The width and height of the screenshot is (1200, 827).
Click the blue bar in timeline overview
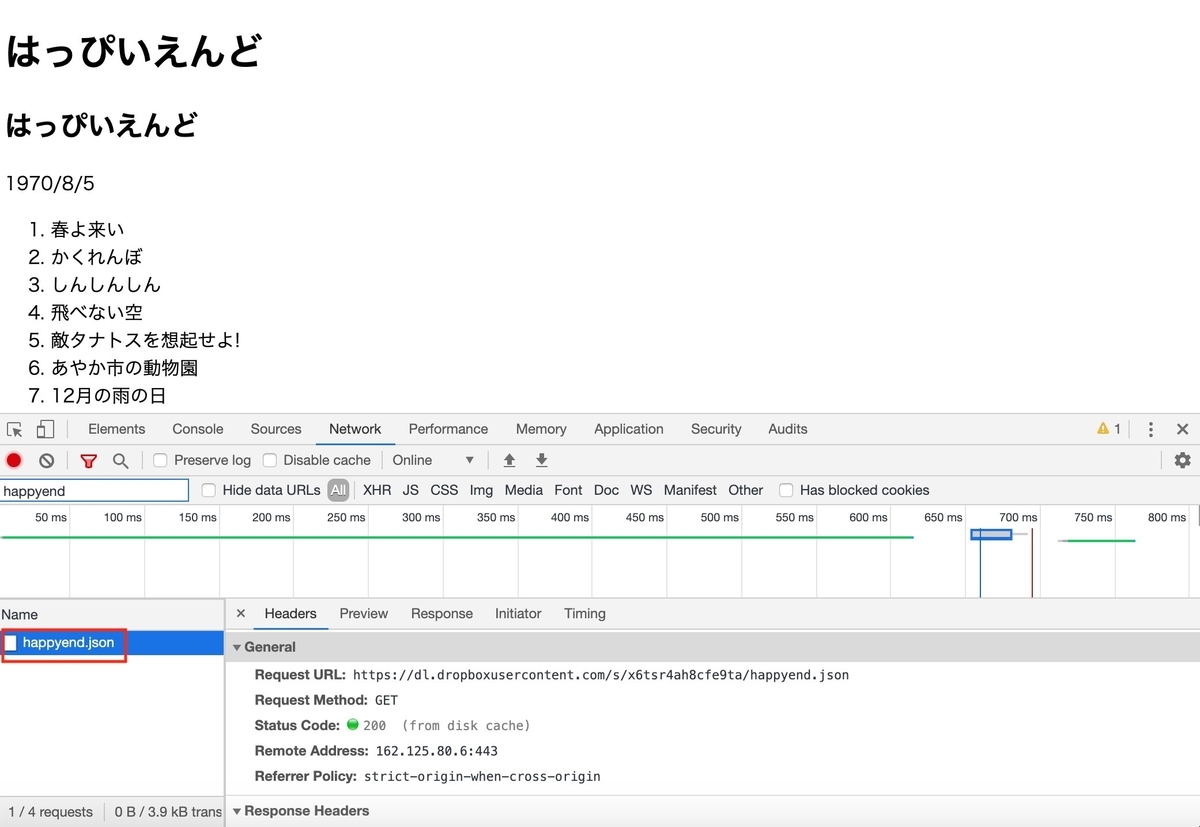pyautogui.click(x=991, y=535)
